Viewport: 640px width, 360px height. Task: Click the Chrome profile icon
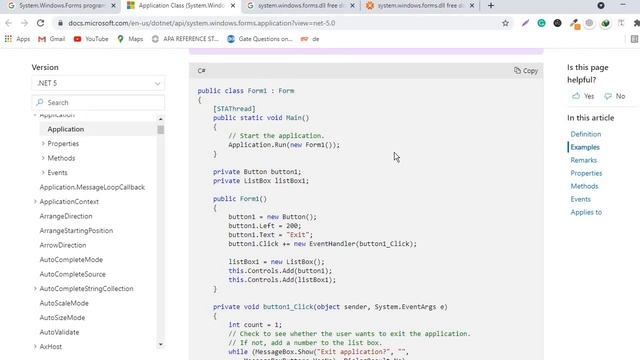(x=601, y=6)
